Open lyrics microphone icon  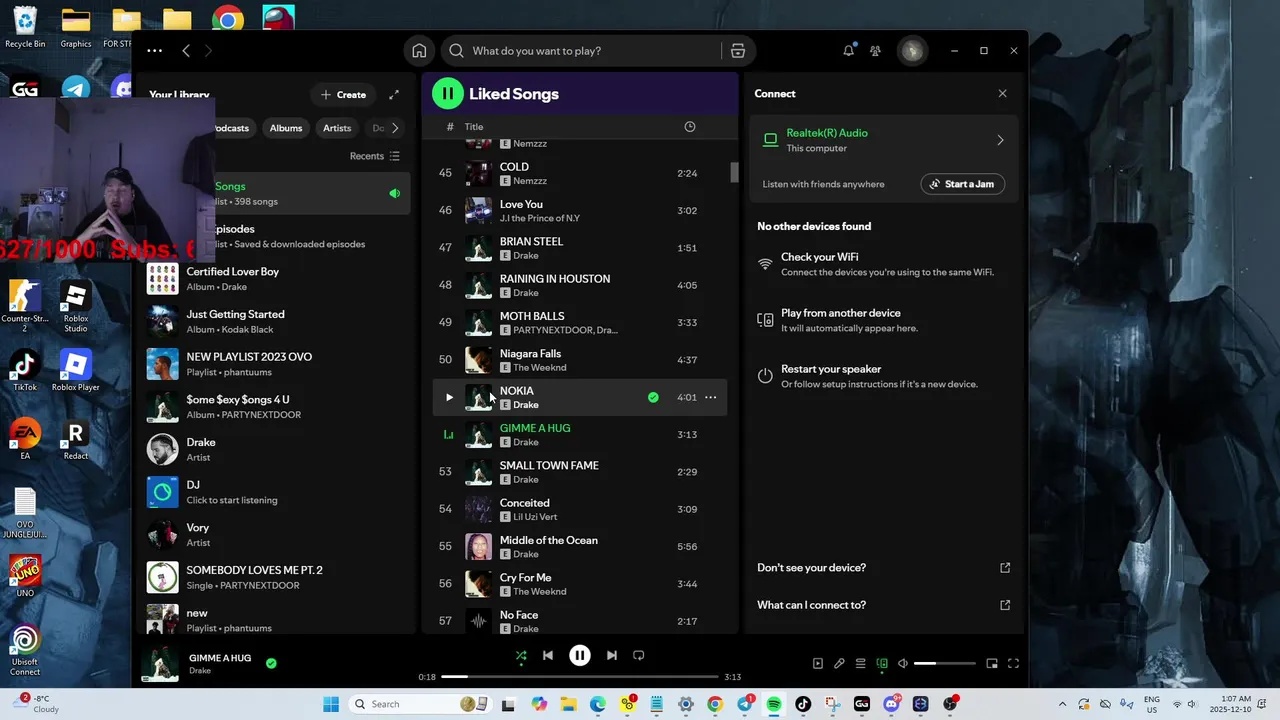[839, 663]
